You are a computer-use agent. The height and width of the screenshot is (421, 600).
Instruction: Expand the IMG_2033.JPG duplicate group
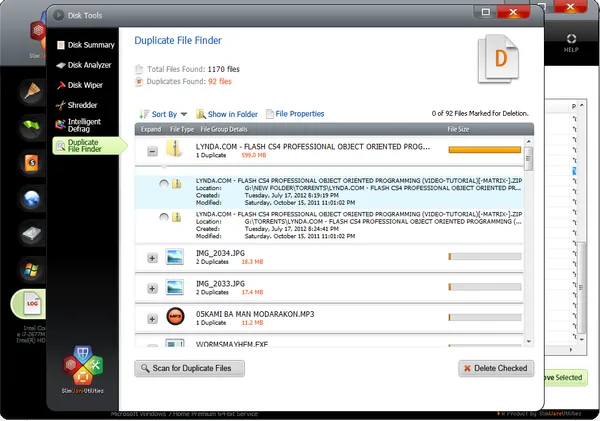click(152, 289)
